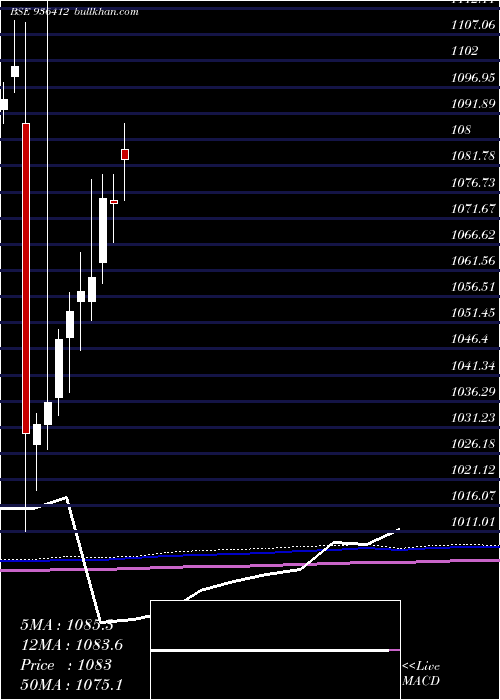Click the 1041.34 price axis label
500x700 pixels.
[x=473, y=366]
